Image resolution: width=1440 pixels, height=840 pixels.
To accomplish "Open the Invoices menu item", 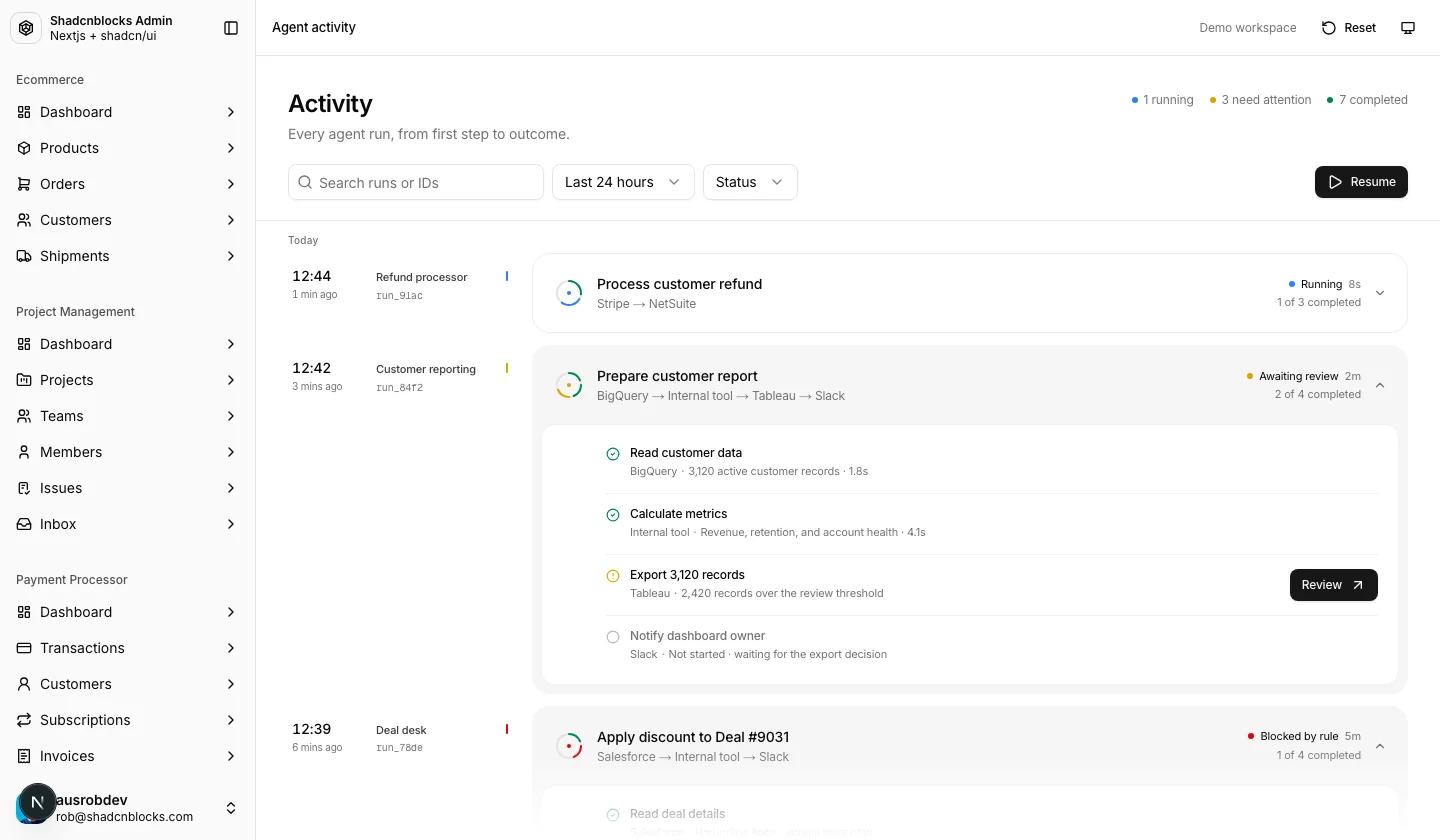I will (x=127, y=756).
